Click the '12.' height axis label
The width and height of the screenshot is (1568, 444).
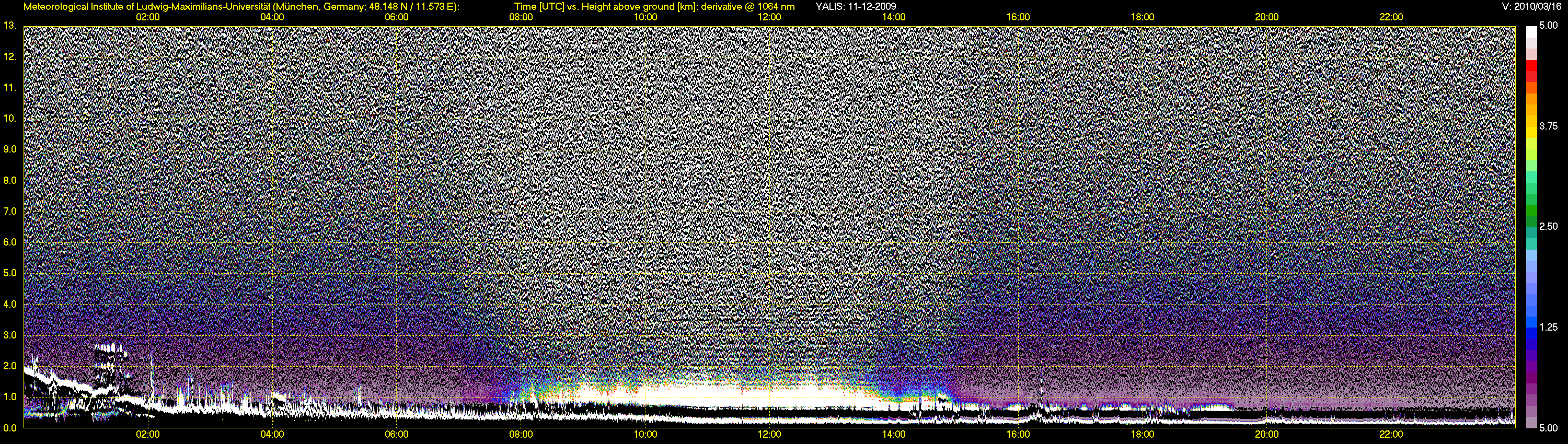10,56
